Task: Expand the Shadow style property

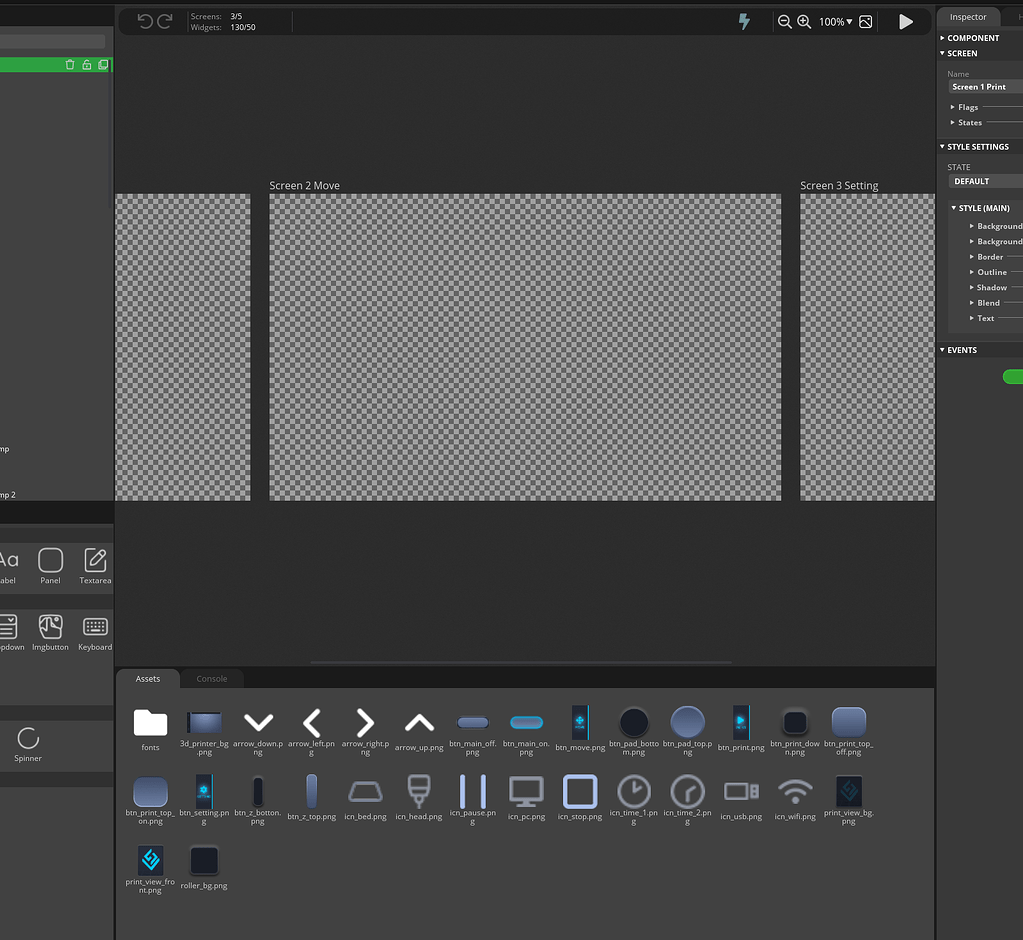Action: click(x=989, y=288)
